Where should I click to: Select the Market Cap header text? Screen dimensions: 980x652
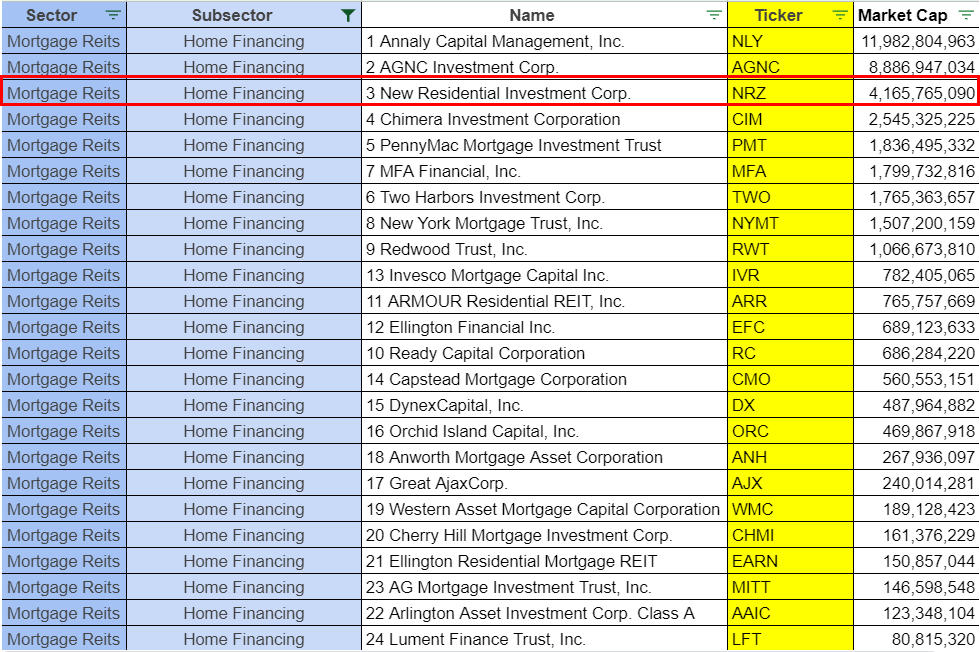(x=902, y=15)
